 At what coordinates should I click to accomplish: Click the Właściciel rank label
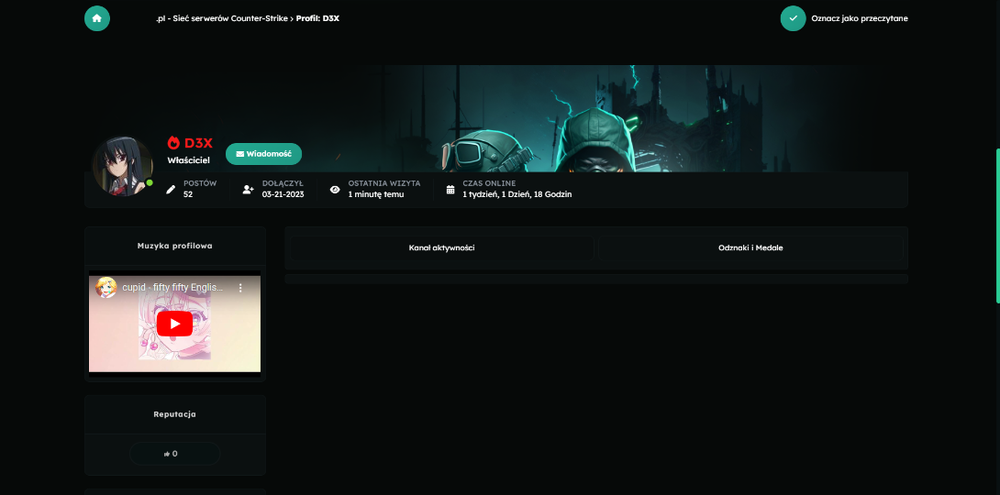189,161
